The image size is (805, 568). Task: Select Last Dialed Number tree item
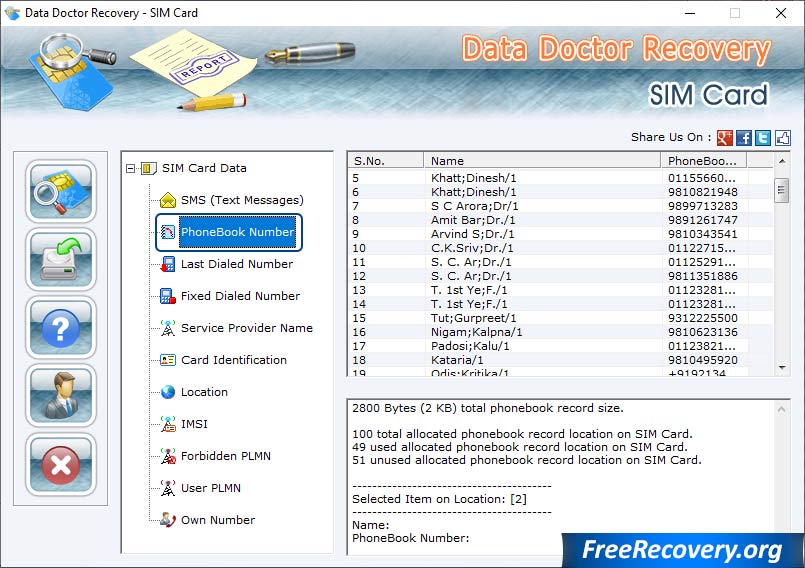click(237, 264)
